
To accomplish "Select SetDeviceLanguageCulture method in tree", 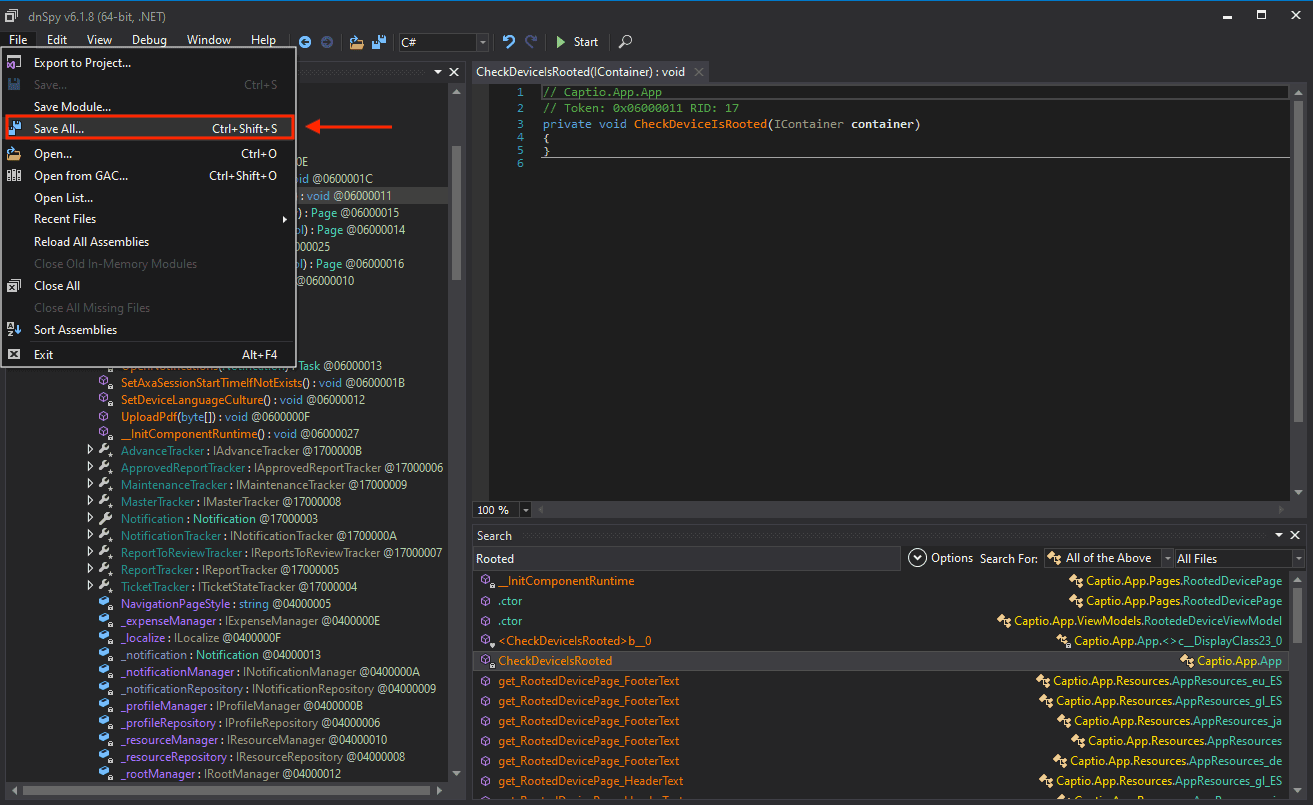I will 243,400.
